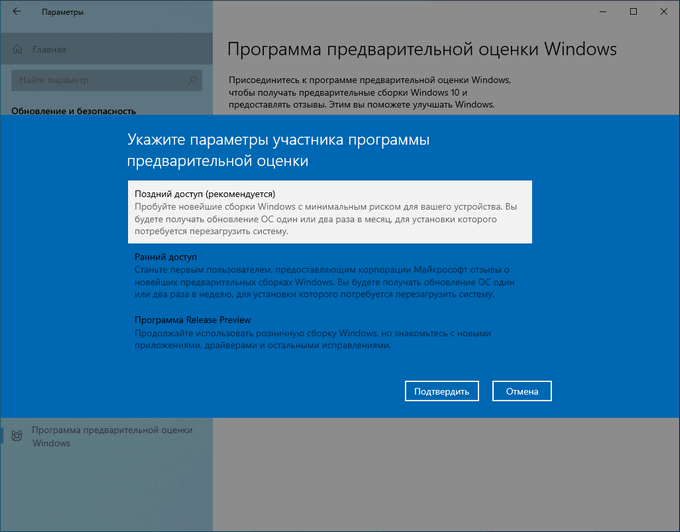
Task: Minimize the Параметры window
Action: point(603,12)
